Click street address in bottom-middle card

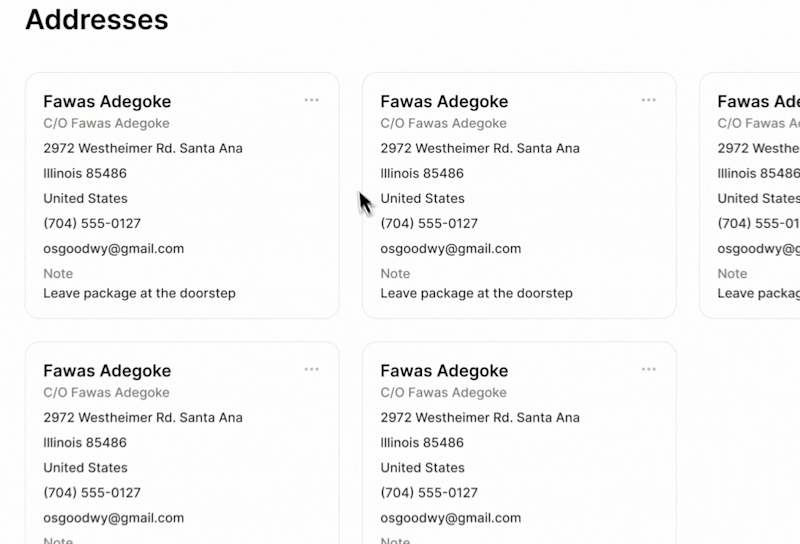pyautogui.click(x=480, y=417)
